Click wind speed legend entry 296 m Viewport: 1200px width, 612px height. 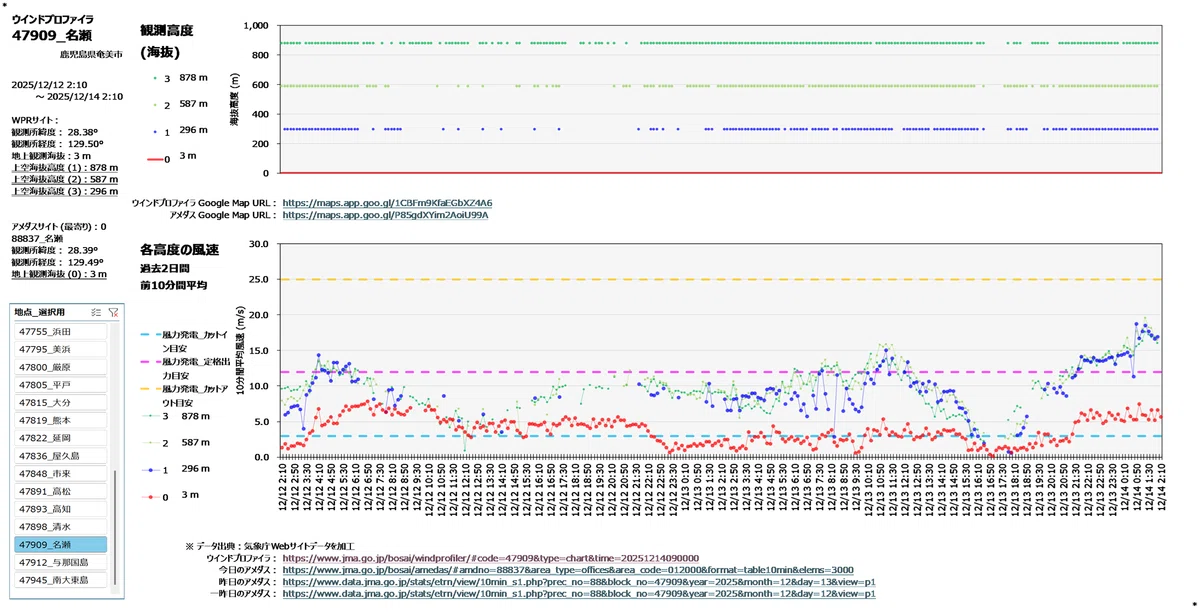[x=176, y=469]
